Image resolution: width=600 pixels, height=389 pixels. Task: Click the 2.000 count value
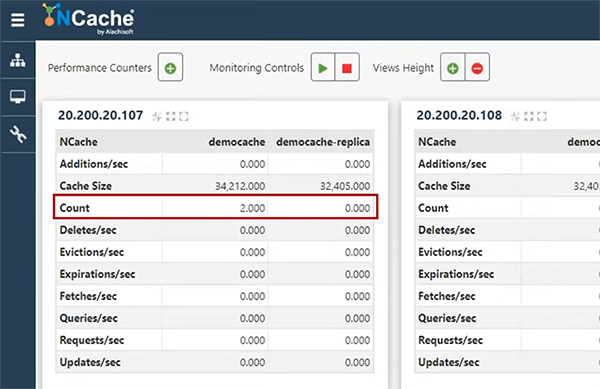coord(253,208)
